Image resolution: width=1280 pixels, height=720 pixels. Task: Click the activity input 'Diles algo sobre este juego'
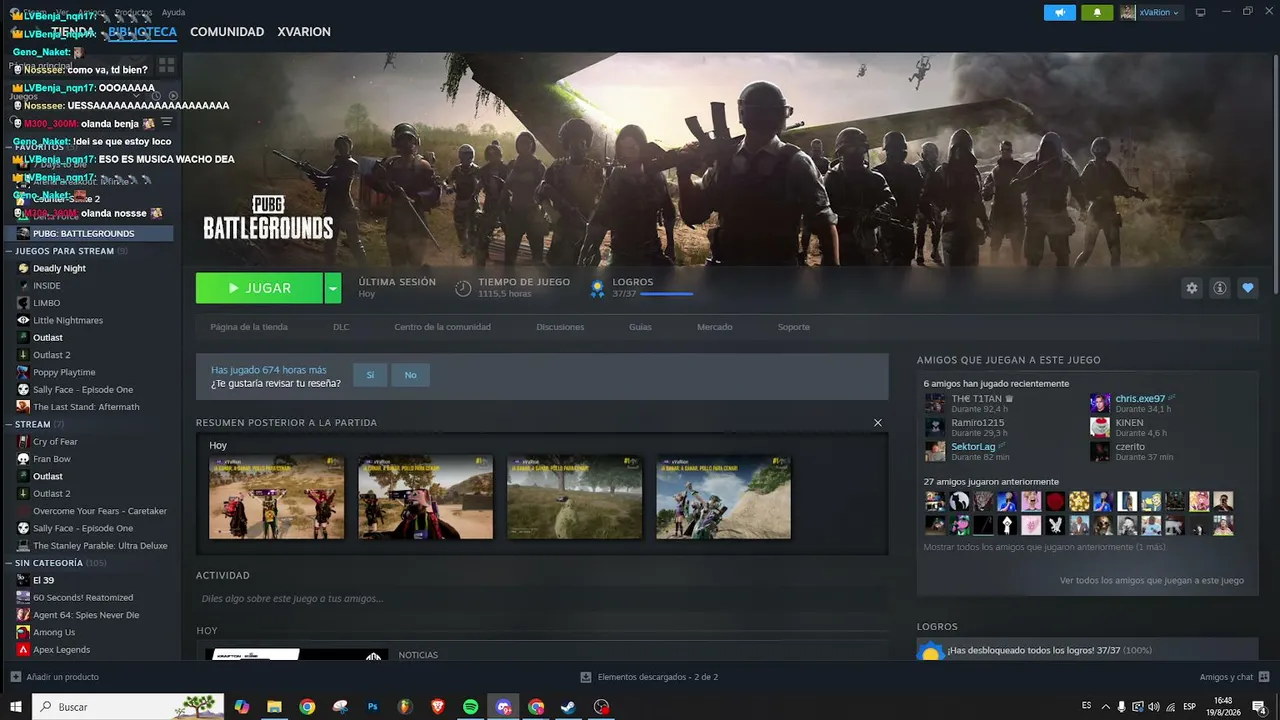540,598
